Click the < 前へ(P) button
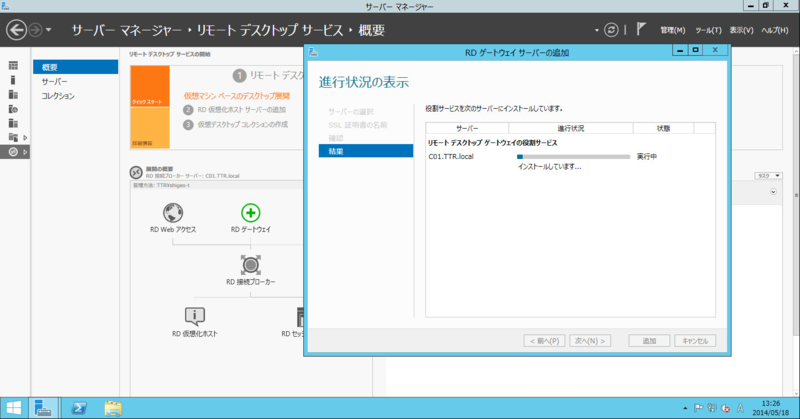800x419 pixels. 544,340
